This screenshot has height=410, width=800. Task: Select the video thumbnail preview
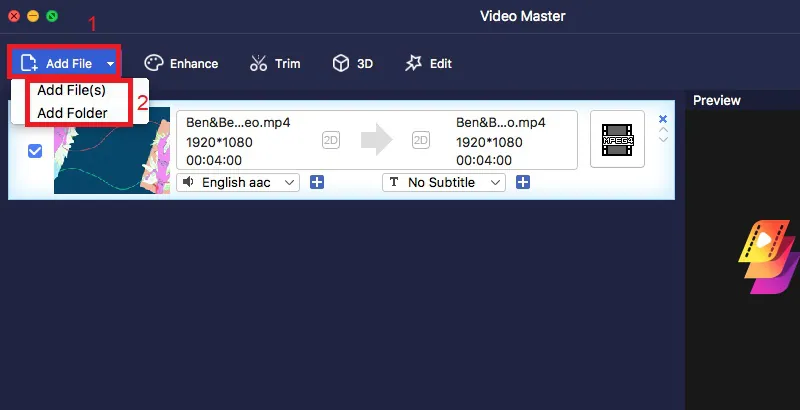point(112,150)
